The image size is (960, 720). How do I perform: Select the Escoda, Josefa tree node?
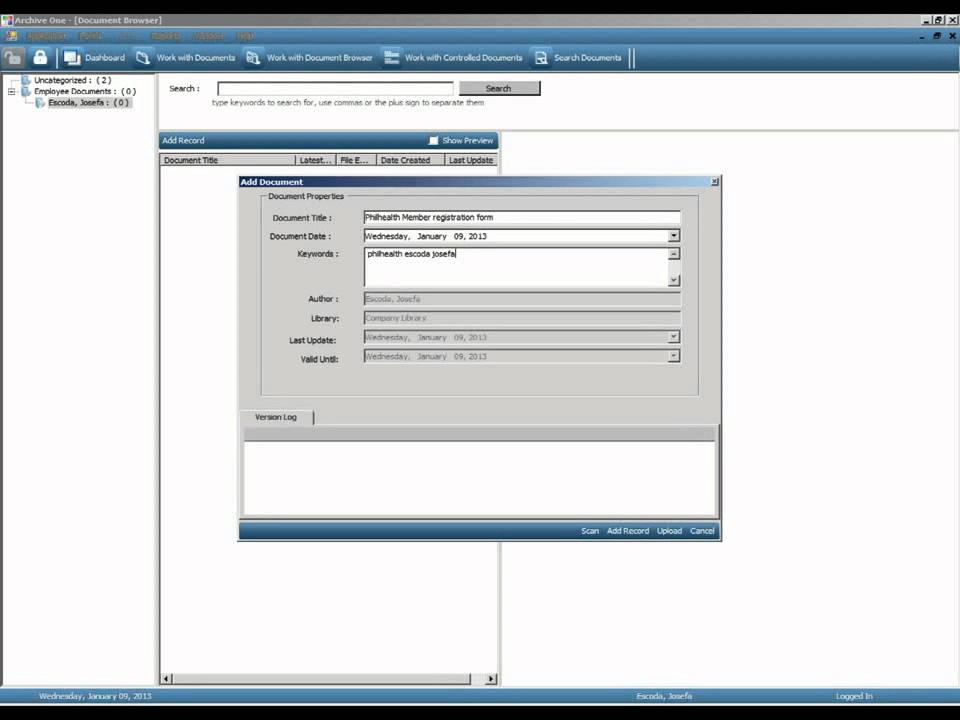(89, 103)
